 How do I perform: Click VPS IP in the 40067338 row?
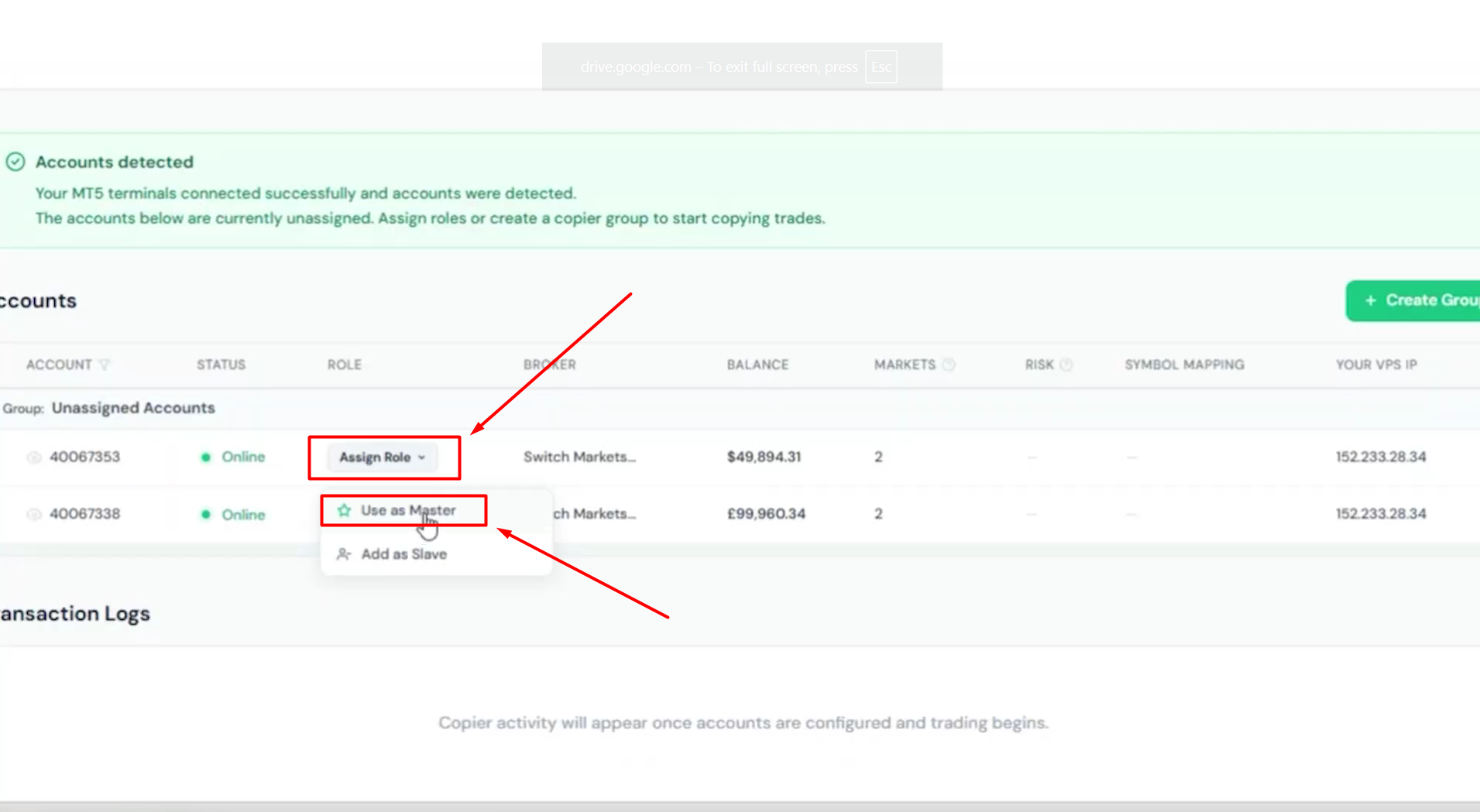(1381, 514)
